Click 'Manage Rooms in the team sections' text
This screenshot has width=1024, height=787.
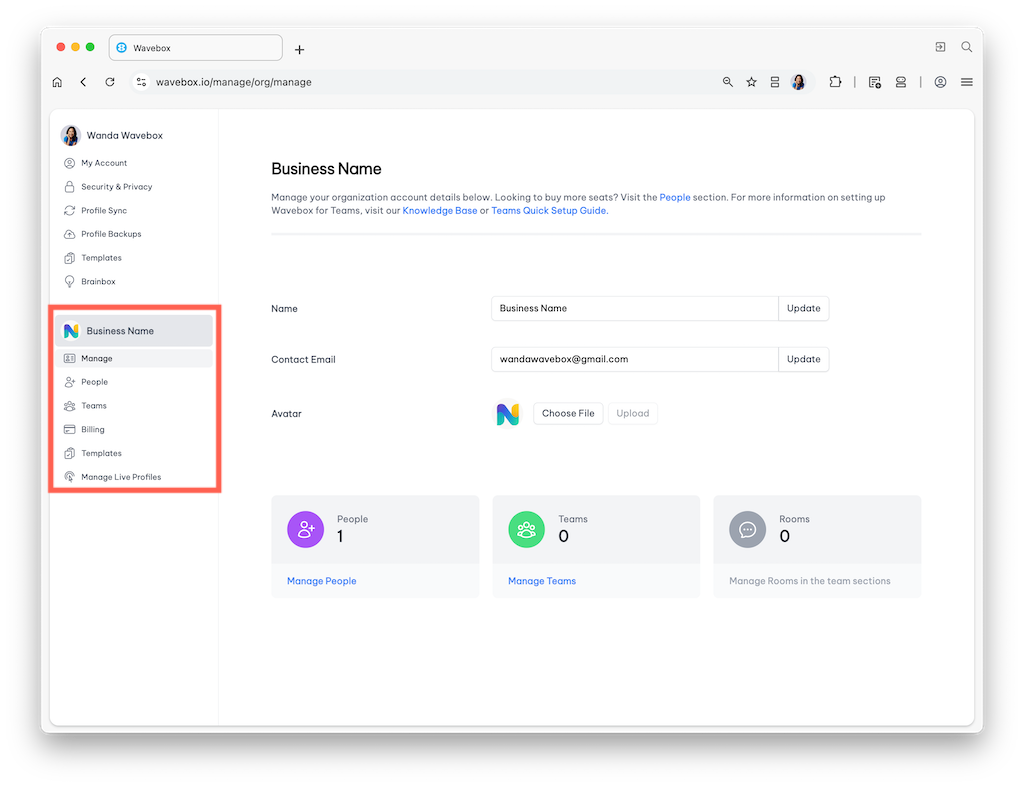(x=810, y=581)
